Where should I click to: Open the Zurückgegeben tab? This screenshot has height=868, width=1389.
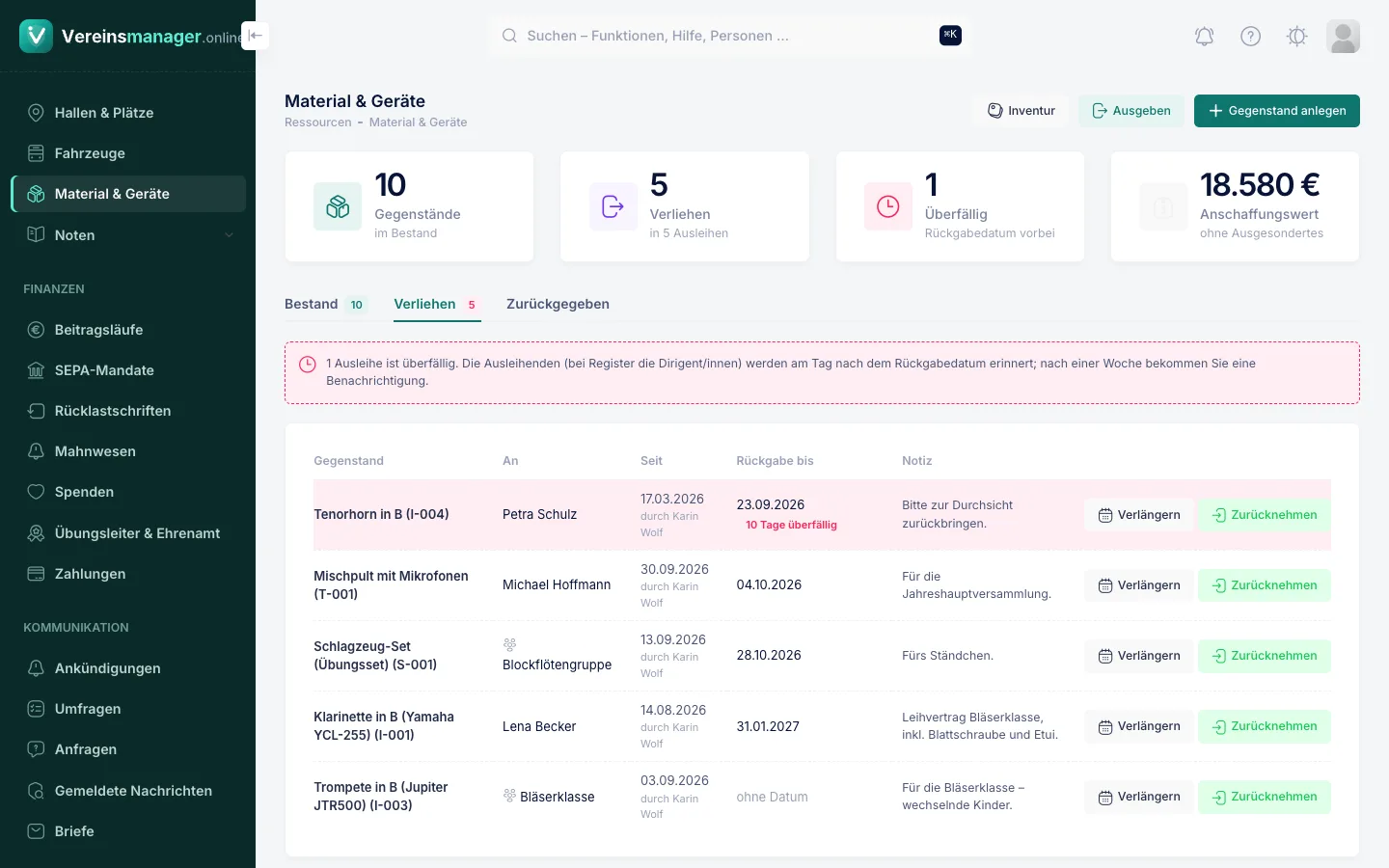coord(558,304)
